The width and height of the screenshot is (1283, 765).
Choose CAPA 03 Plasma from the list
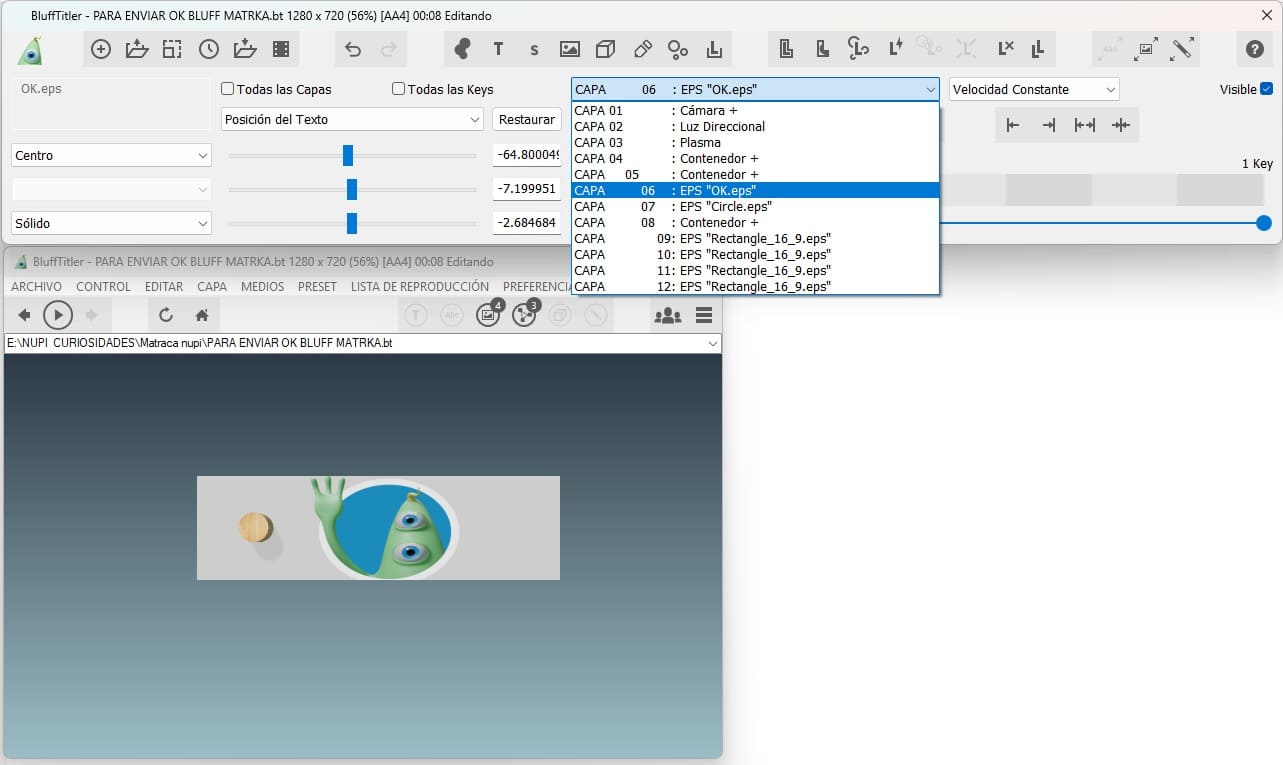coord(755,142)
